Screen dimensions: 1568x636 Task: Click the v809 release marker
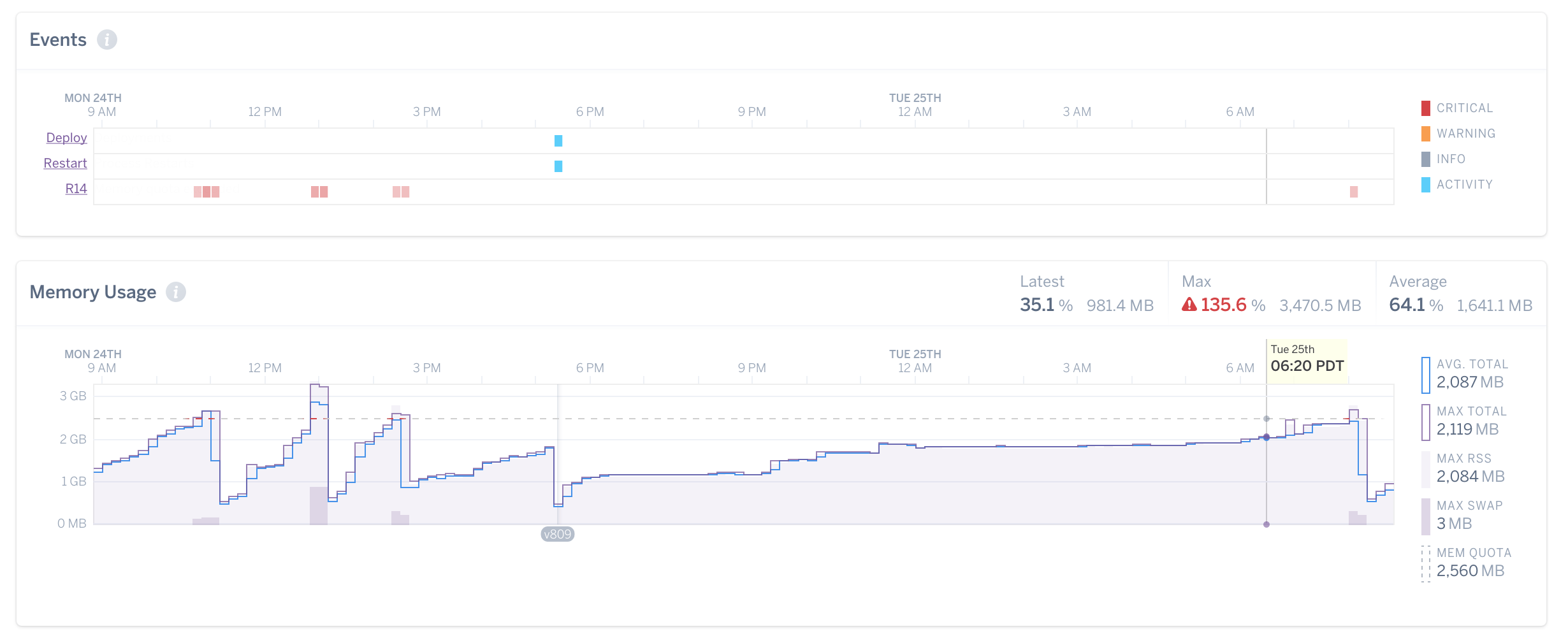pos(558,534)
